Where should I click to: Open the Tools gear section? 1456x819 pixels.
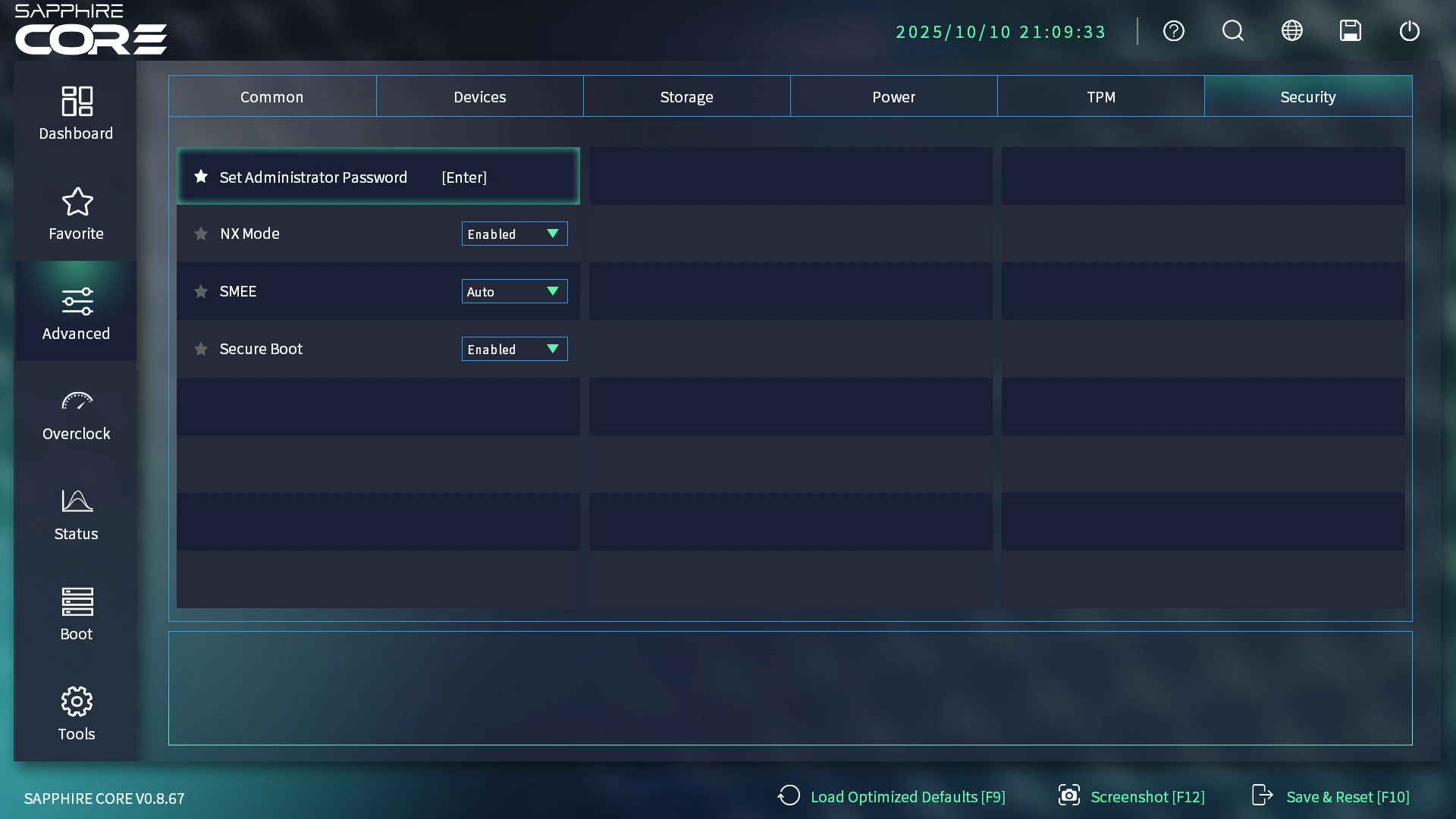coord(76,714)
